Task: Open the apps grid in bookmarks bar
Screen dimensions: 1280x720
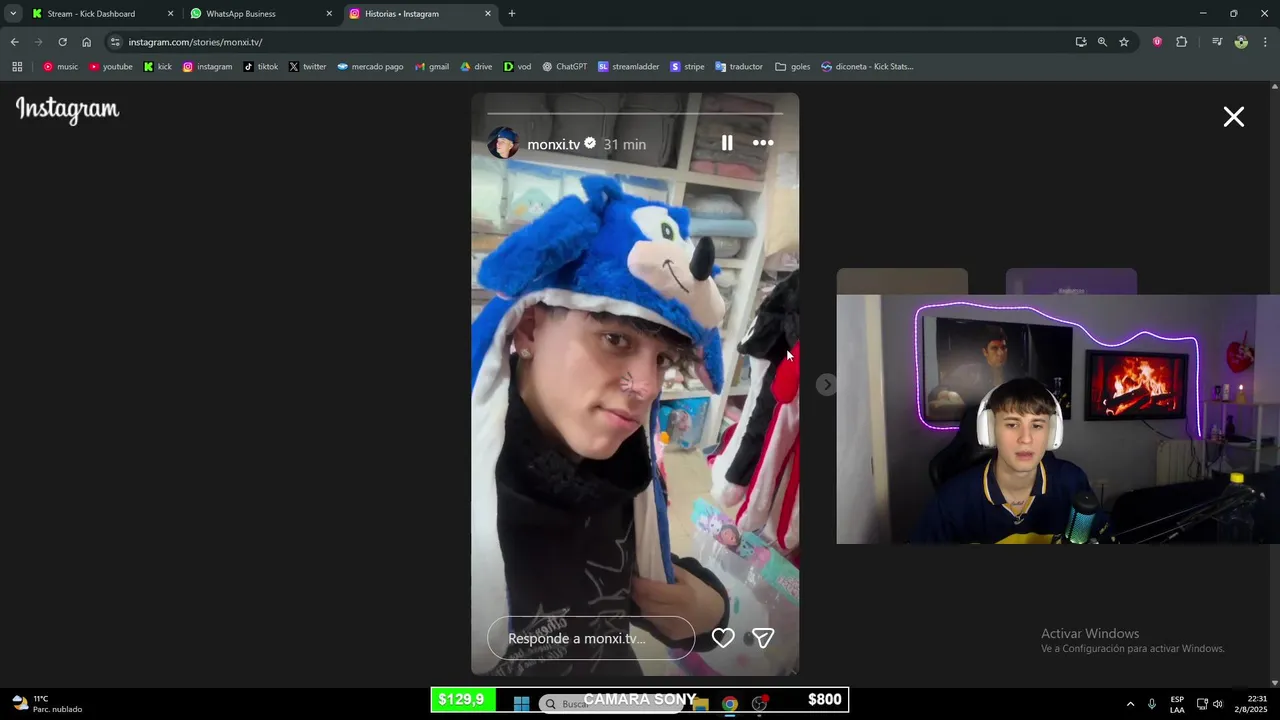Action: (17, 67)
